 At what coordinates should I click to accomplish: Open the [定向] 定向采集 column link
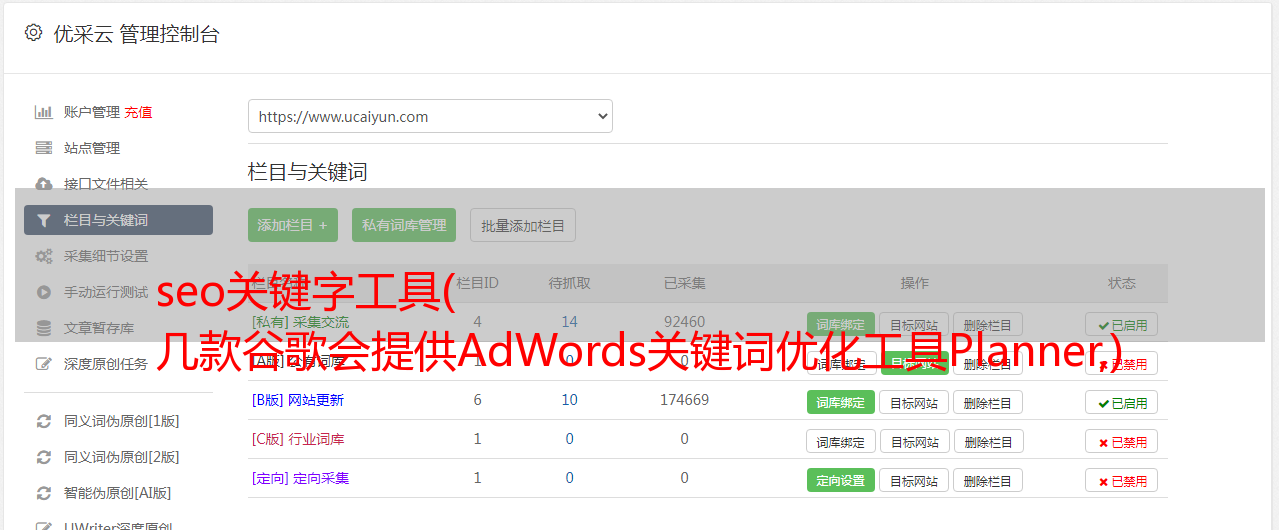301,478
